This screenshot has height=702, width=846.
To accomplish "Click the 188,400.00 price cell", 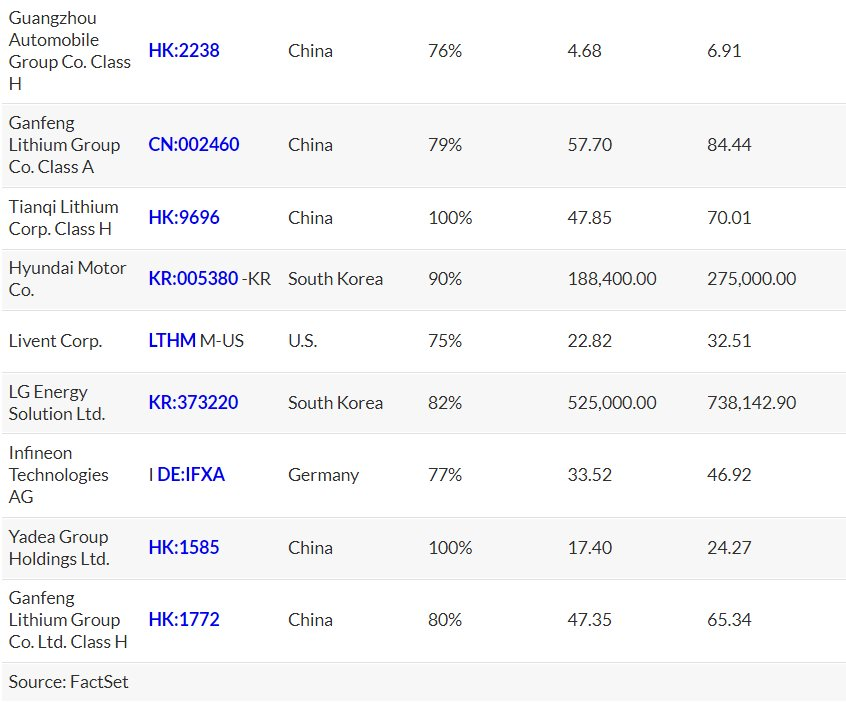I will point(612,279).
